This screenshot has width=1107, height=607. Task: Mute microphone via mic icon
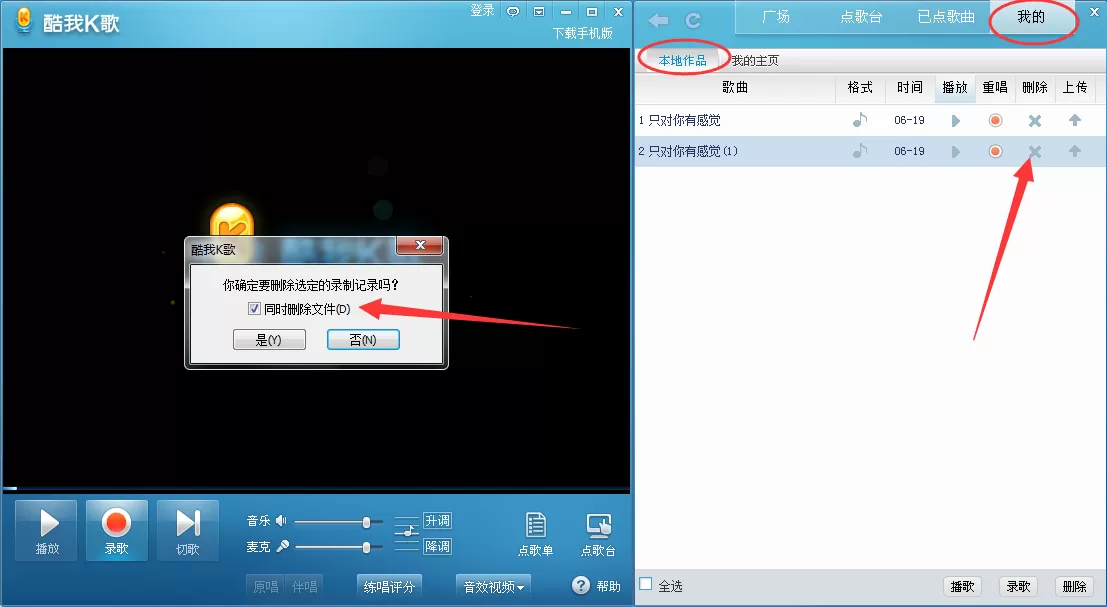point(282,546)
